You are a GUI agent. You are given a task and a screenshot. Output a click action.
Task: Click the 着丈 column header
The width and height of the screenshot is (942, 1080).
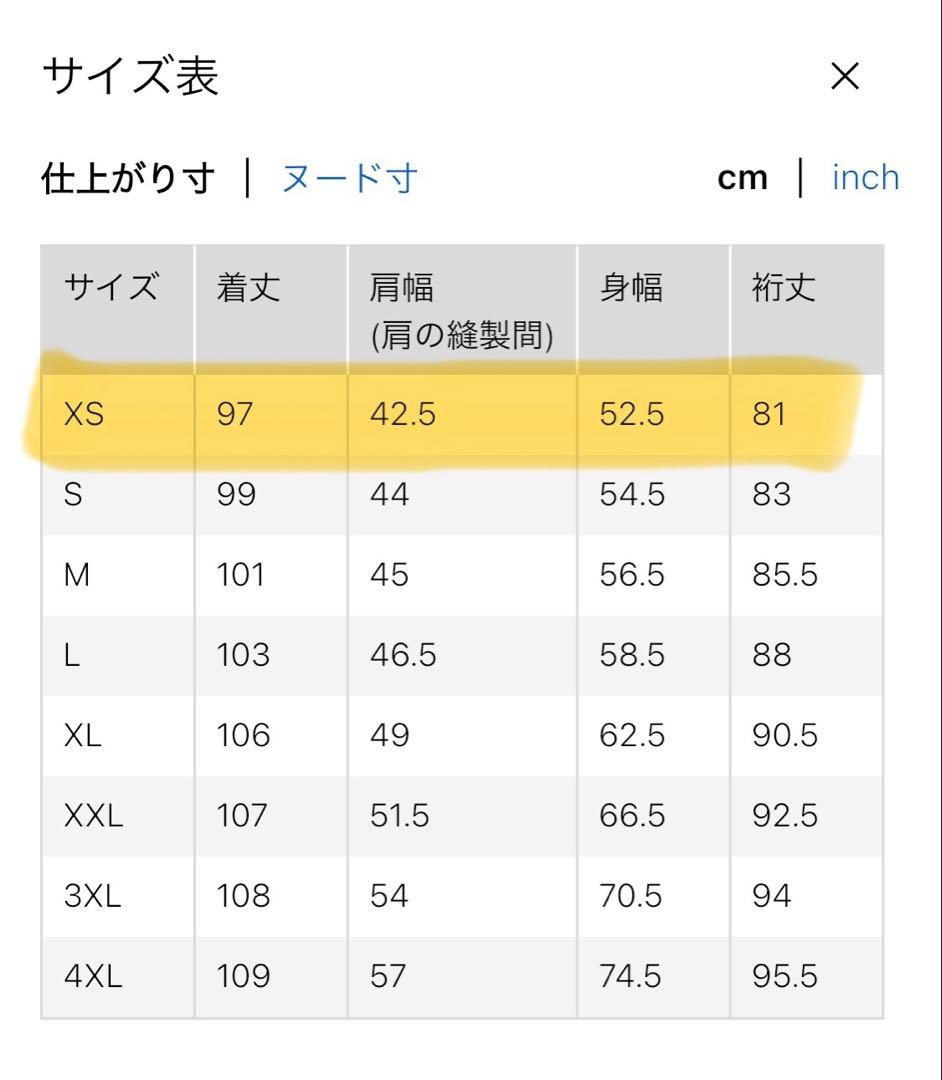coord(249,289)
